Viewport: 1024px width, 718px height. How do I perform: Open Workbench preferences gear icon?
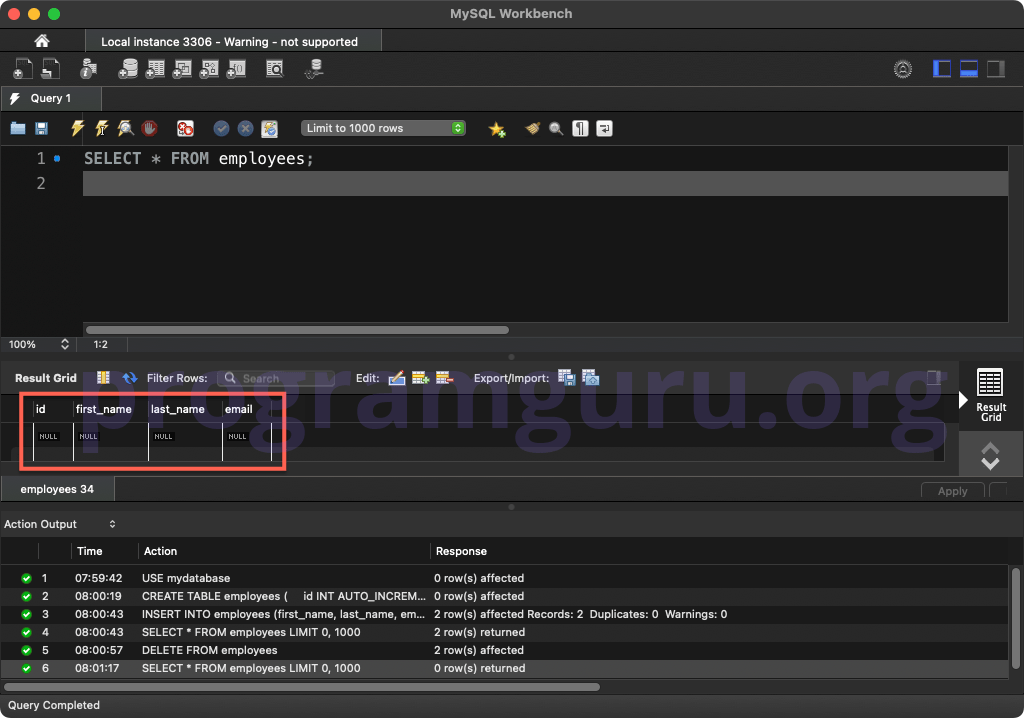coord(903,69)
